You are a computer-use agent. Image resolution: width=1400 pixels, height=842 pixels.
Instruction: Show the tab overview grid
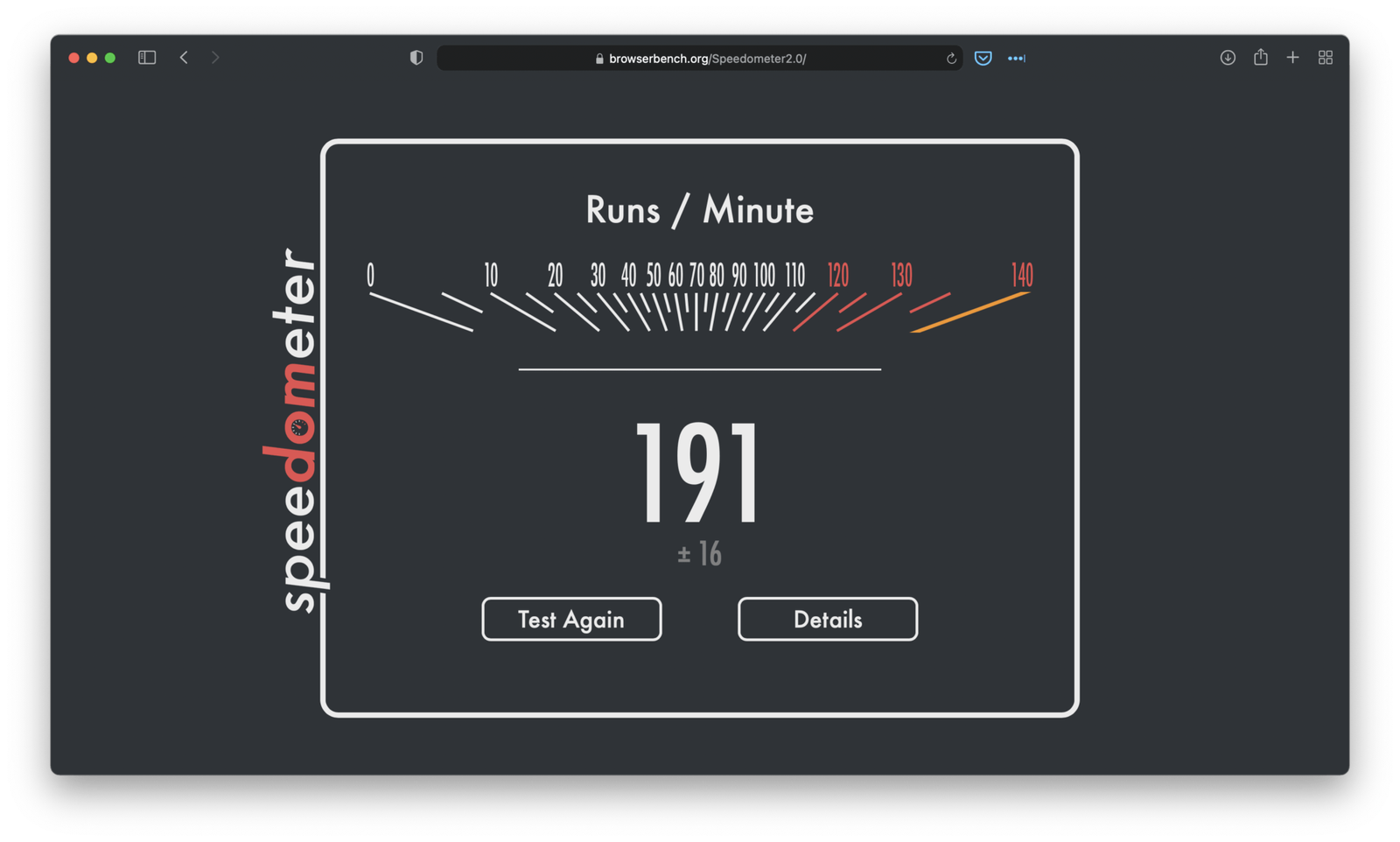pos(1326,58)
